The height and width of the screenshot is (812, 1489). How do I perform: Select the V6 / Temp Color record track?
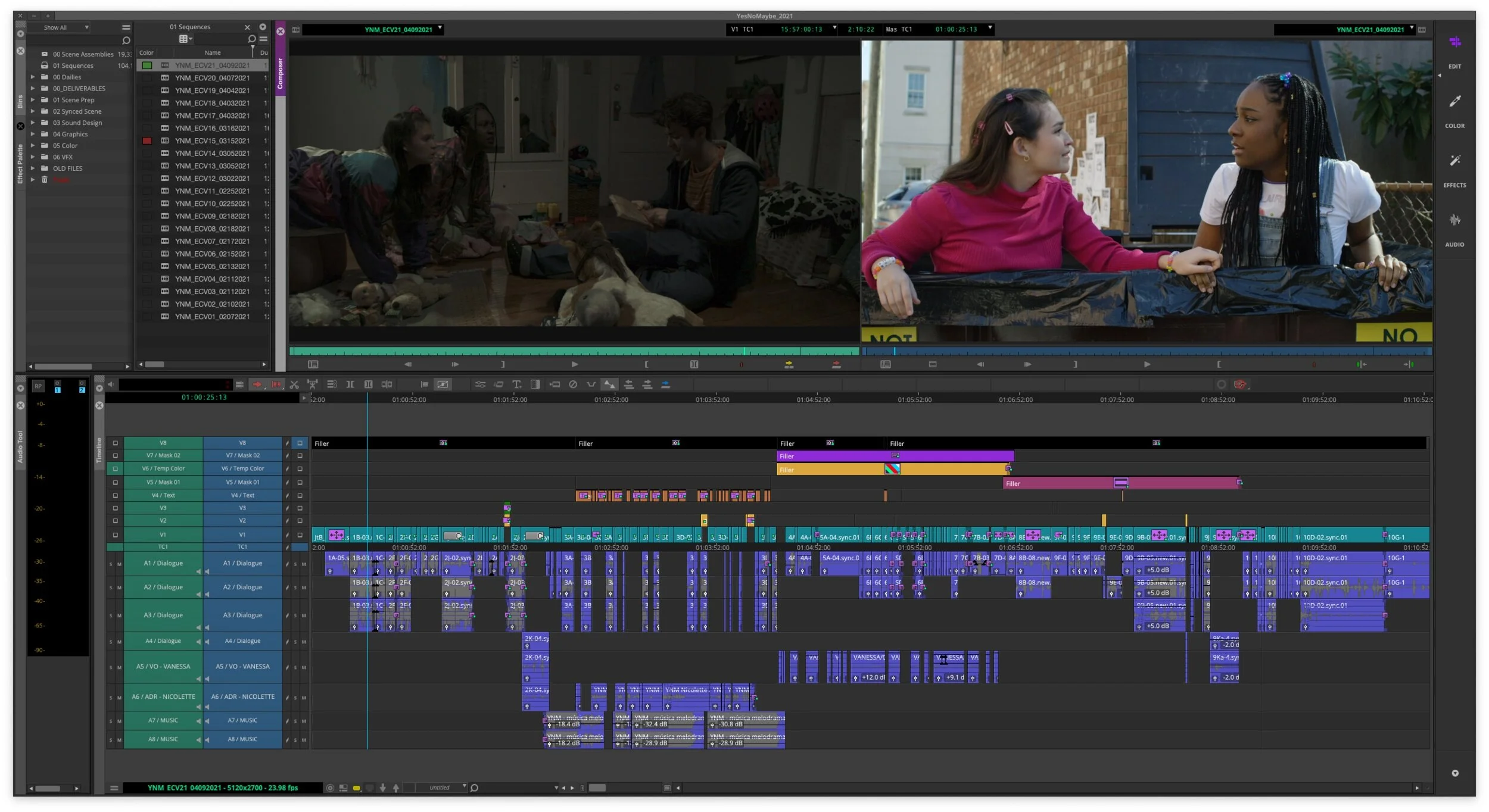coord(242,469)
